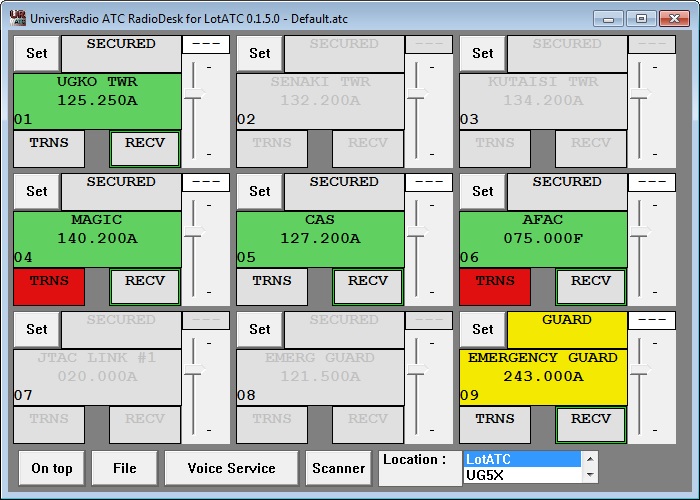Toggle RECV on EMERGENCY GUARD radio 09
Image resolution: width=700 pixels, height=500 pixels.
point(591,425)
